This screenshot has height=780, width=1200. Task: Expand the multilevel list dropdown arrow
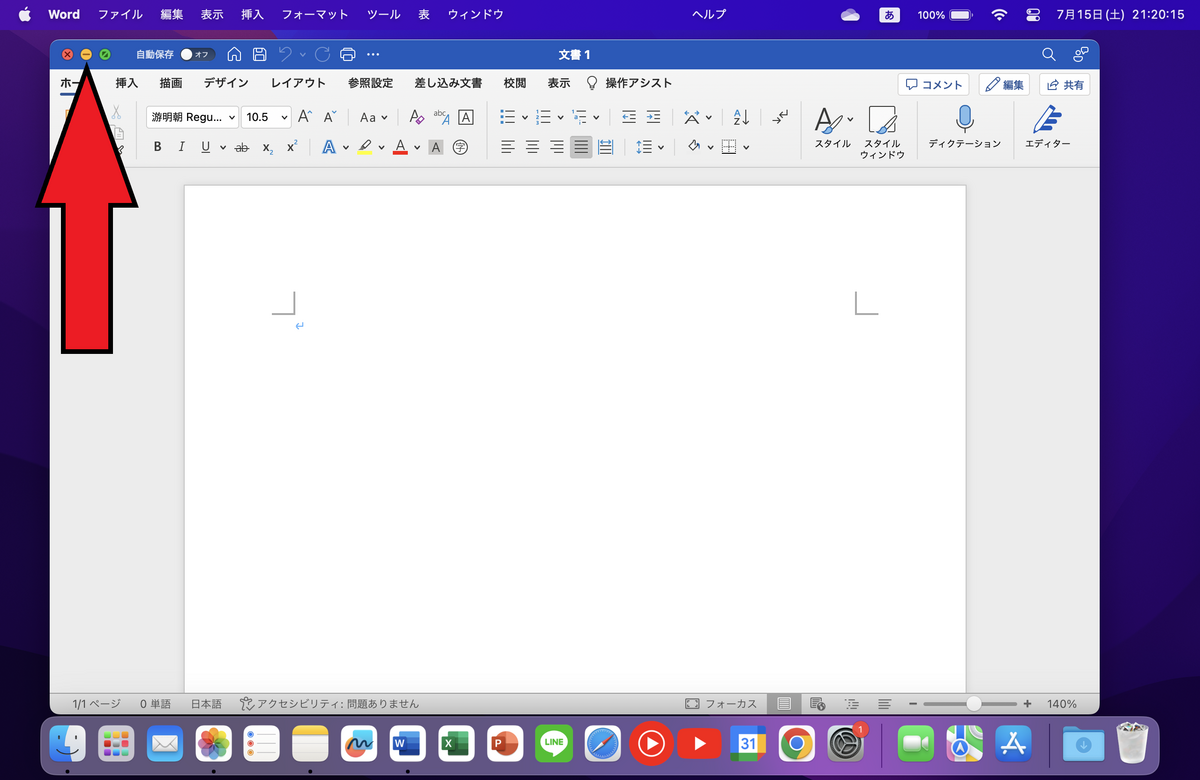pyautogui.click(x=596, y=117)
